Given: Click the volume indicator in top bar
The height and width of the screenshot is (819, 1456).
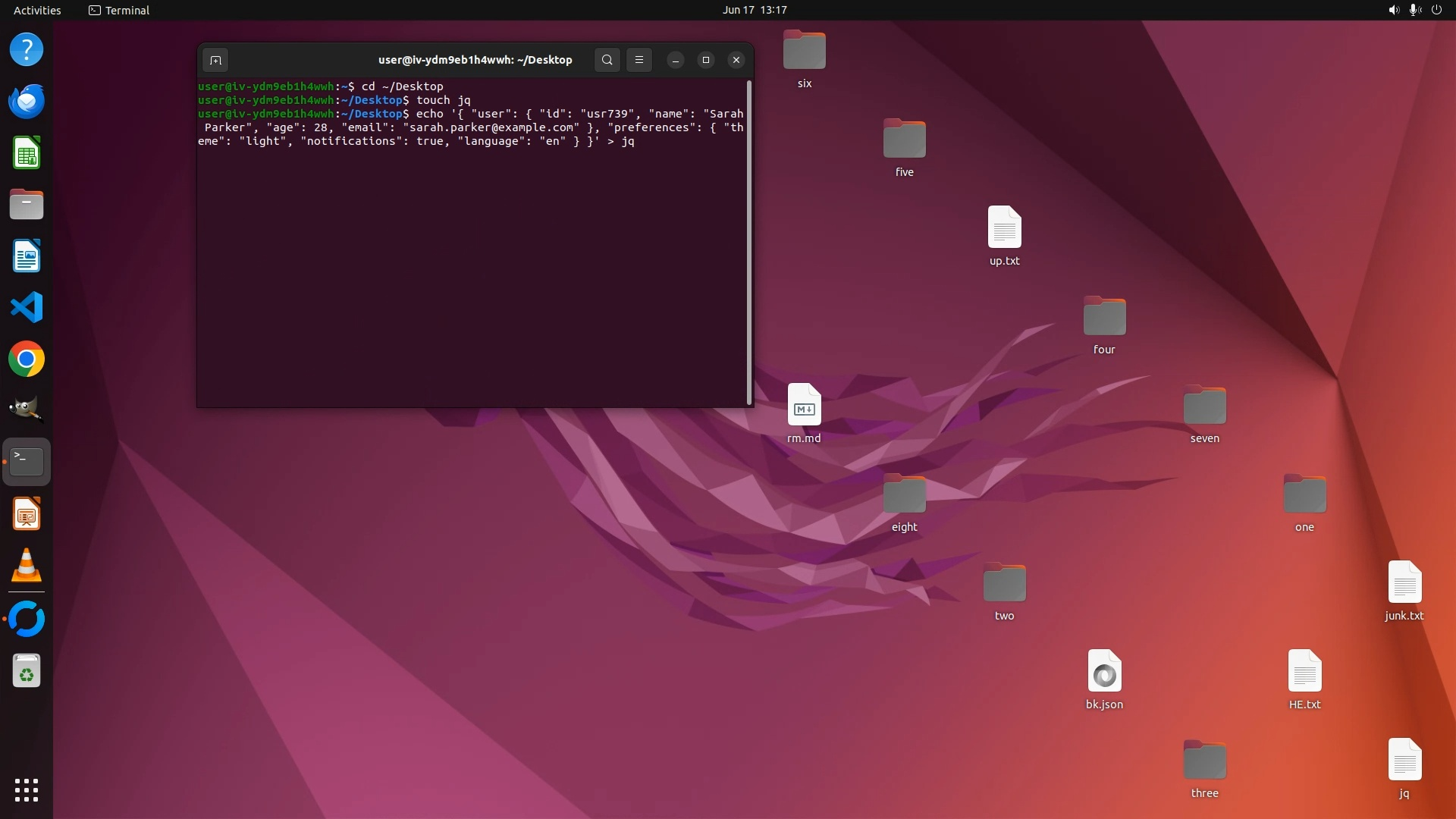Looking at the screenshot, I should click(x=1393, y=10).
